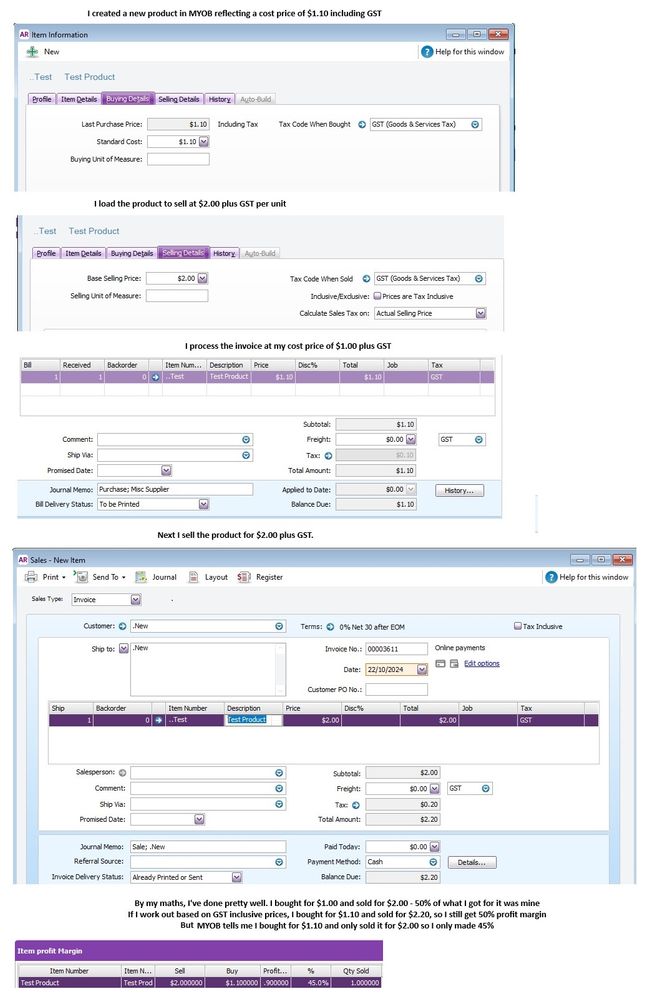The image size is (645, 999).
Task: Click the Print icon in Sales toolbar
Action: tap(30, 577)
